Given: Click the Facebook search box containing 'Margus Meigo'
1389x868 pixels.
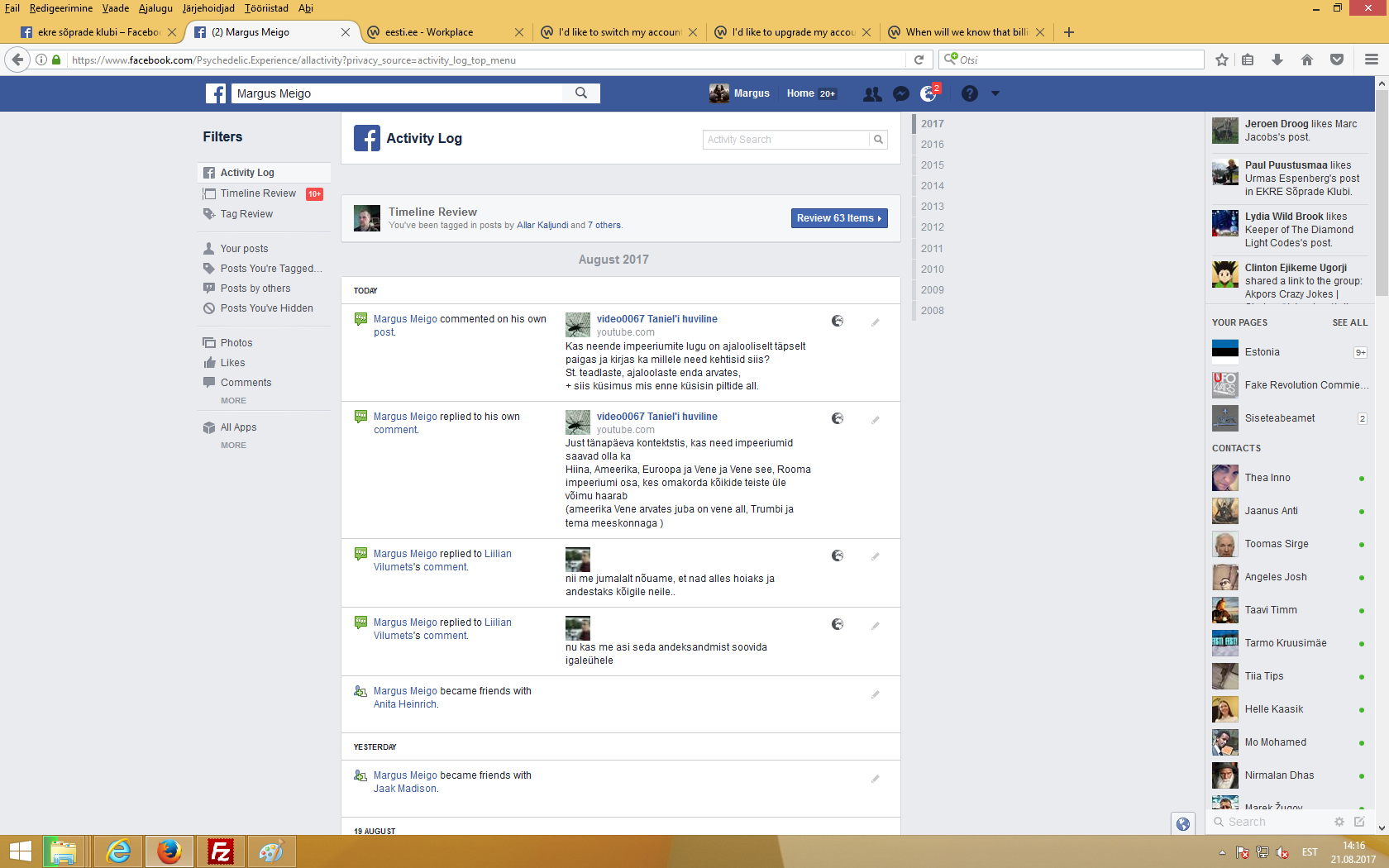Looking at the screenshot, I should click(398, 93).
